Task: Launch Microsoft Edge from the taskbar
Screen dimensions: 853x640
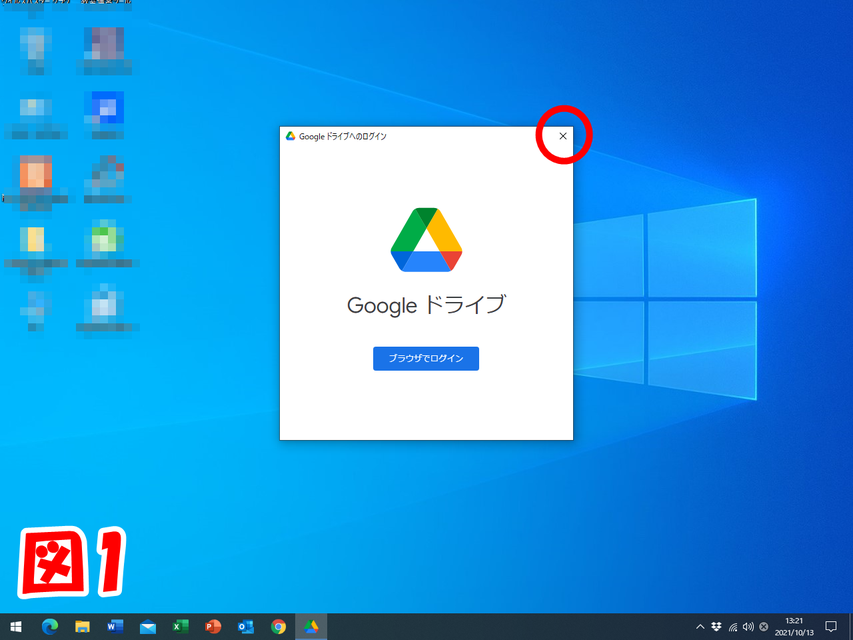Action: [50, 627]
